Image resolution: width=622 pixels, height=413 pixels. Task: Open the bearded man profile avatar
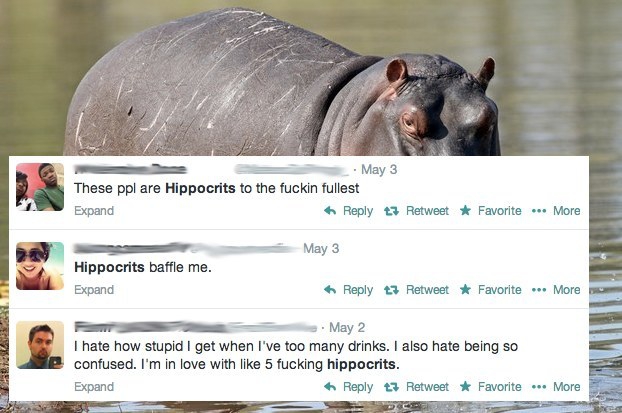[x=40, y=345]
